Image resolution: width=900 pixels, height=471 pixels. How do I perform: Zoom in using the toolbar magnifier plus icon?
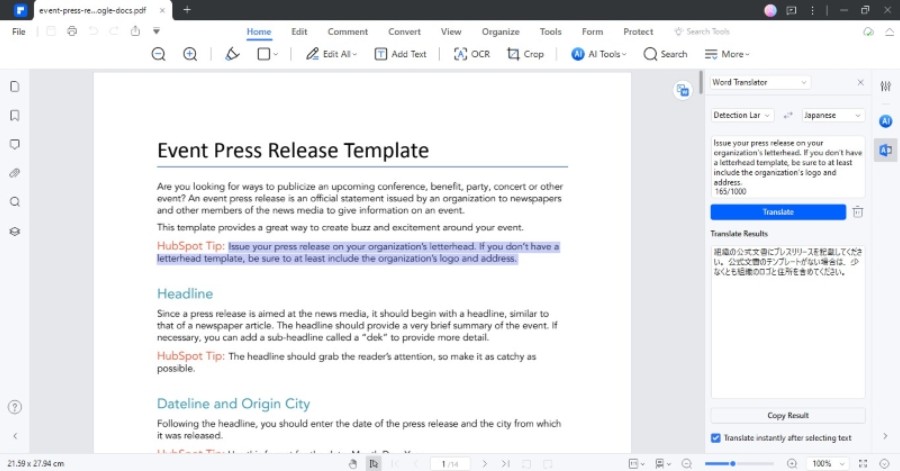[x=190, y=54]
